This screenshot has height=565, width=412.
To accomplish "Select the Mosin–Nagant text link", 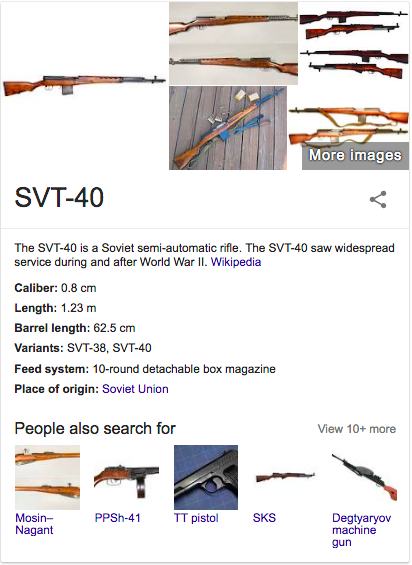I will tap(34, 524).
